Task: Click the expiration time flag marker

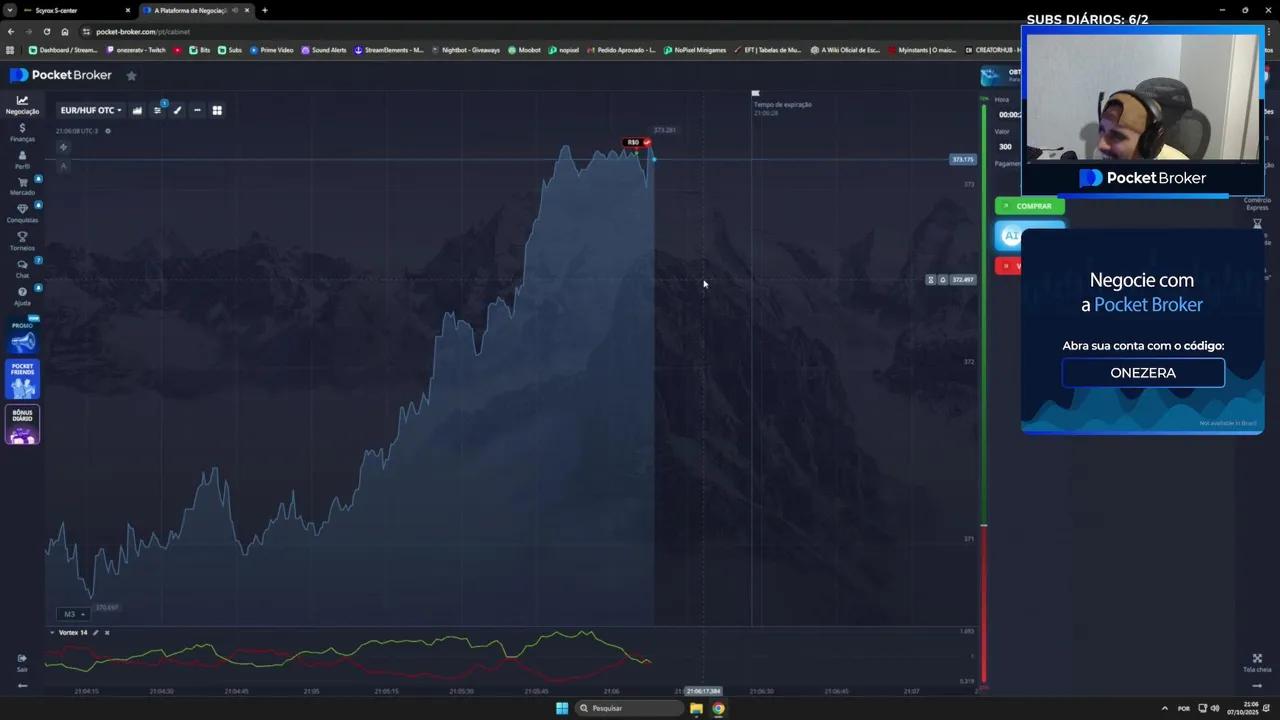Action: click(756, 93)
